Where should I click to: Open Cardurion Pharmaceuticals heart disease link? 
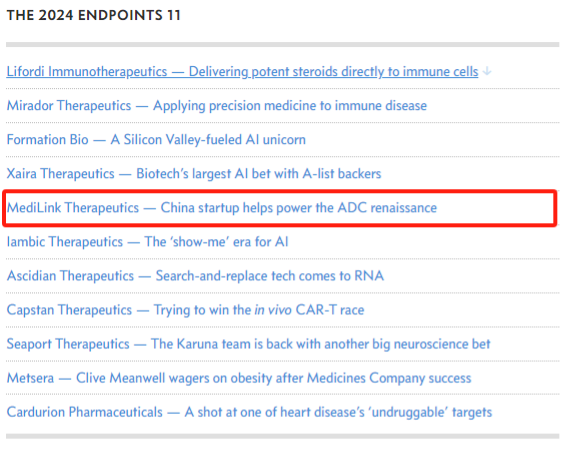[249, 412]
